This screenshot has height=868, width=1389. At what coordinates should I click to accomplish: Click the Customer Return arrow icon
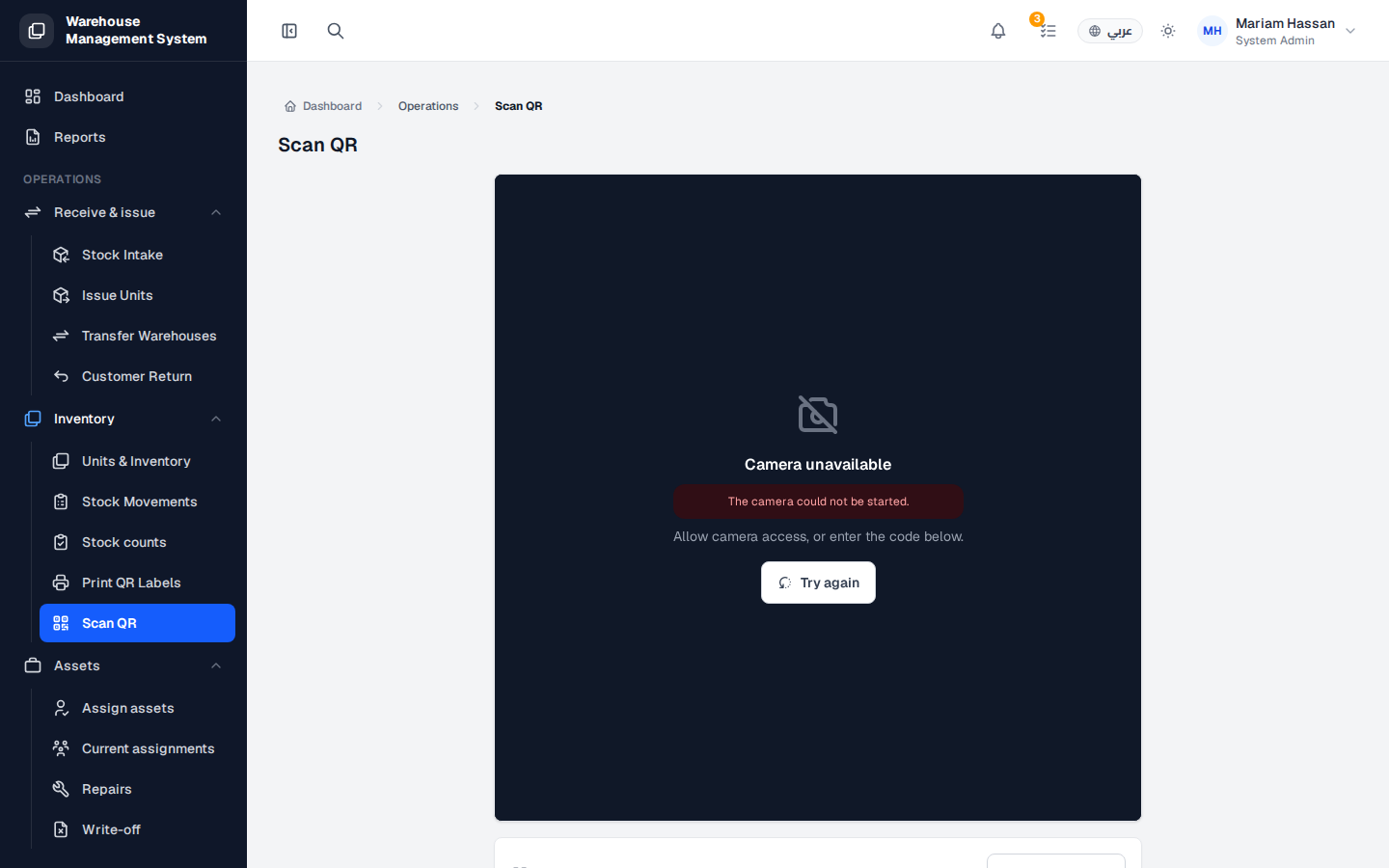click(x=61, y=376)
